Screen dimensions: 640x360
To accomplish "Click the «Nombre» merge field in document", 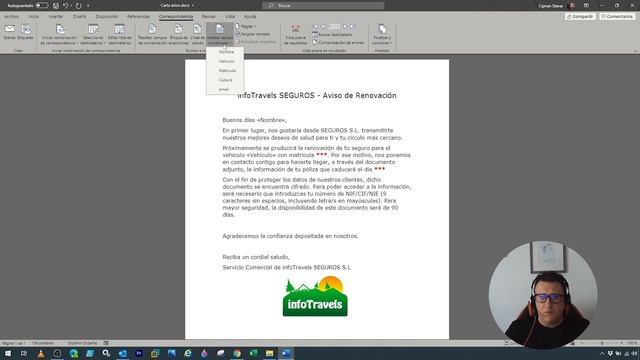I will point(271,120).
